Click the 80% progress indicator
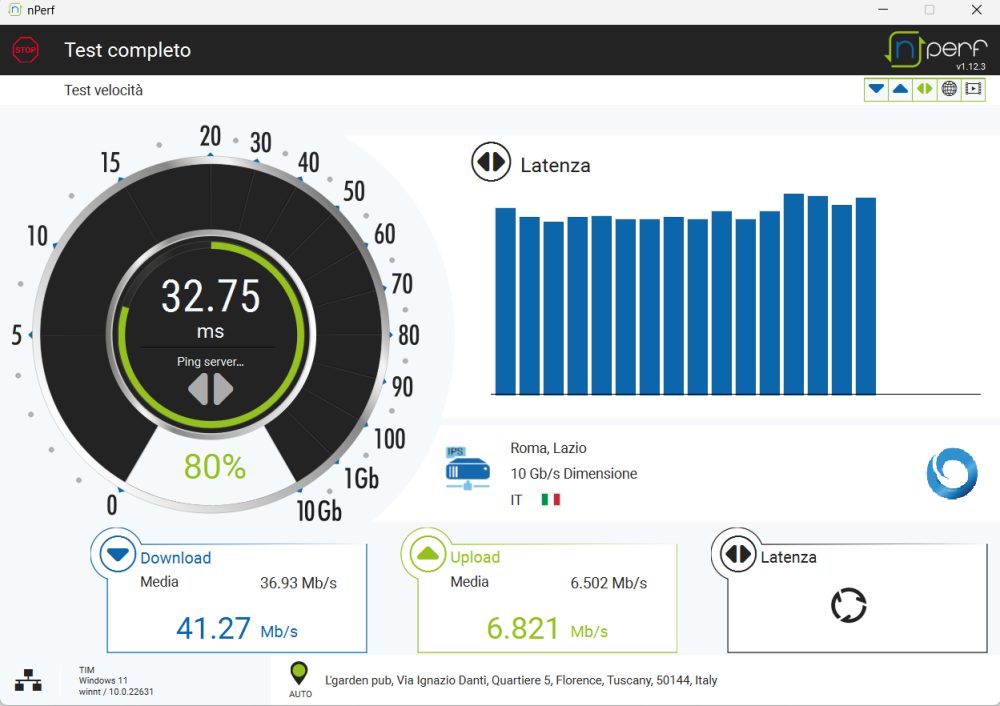This screenshot has height=706, width=1000. (215, 466)
